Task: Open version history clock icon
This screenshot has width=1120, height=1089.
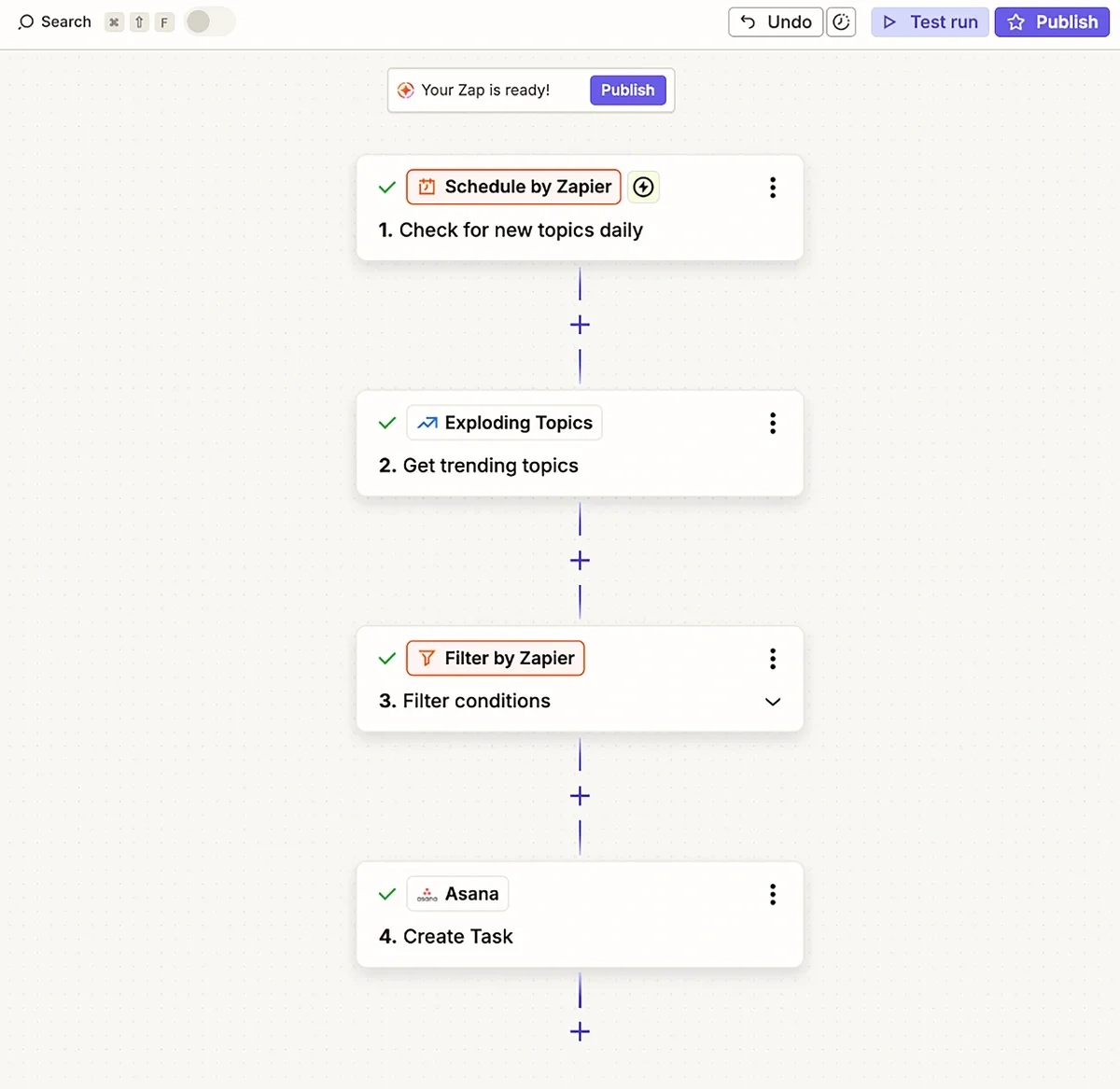Action: coord(841,21)
